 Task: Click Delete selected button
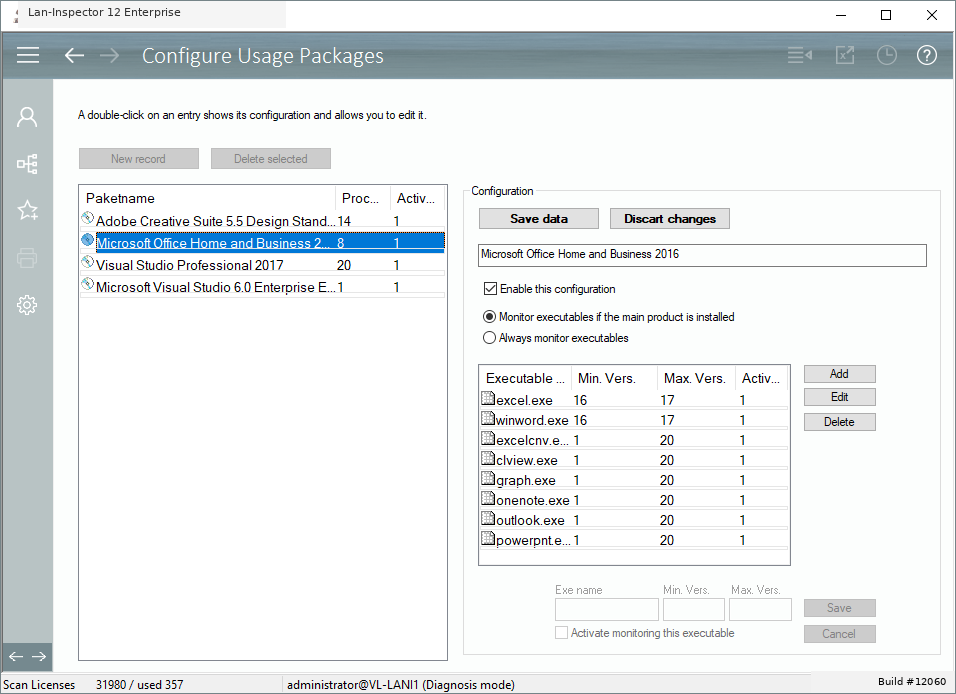(271, 159)
